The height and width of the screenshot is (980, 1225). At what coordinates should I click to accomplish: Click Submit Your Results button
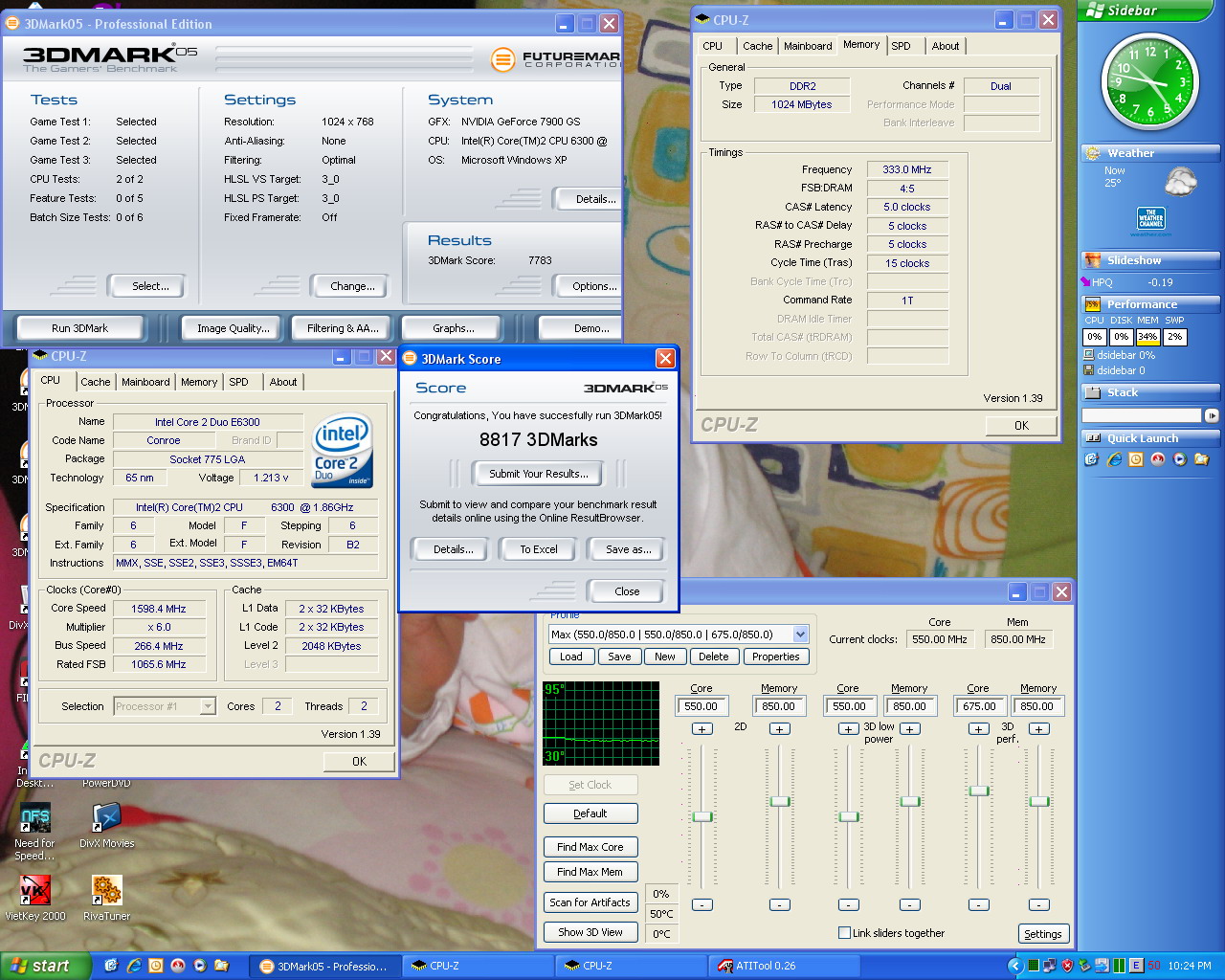pyautogui.click(x=539, y=473)
